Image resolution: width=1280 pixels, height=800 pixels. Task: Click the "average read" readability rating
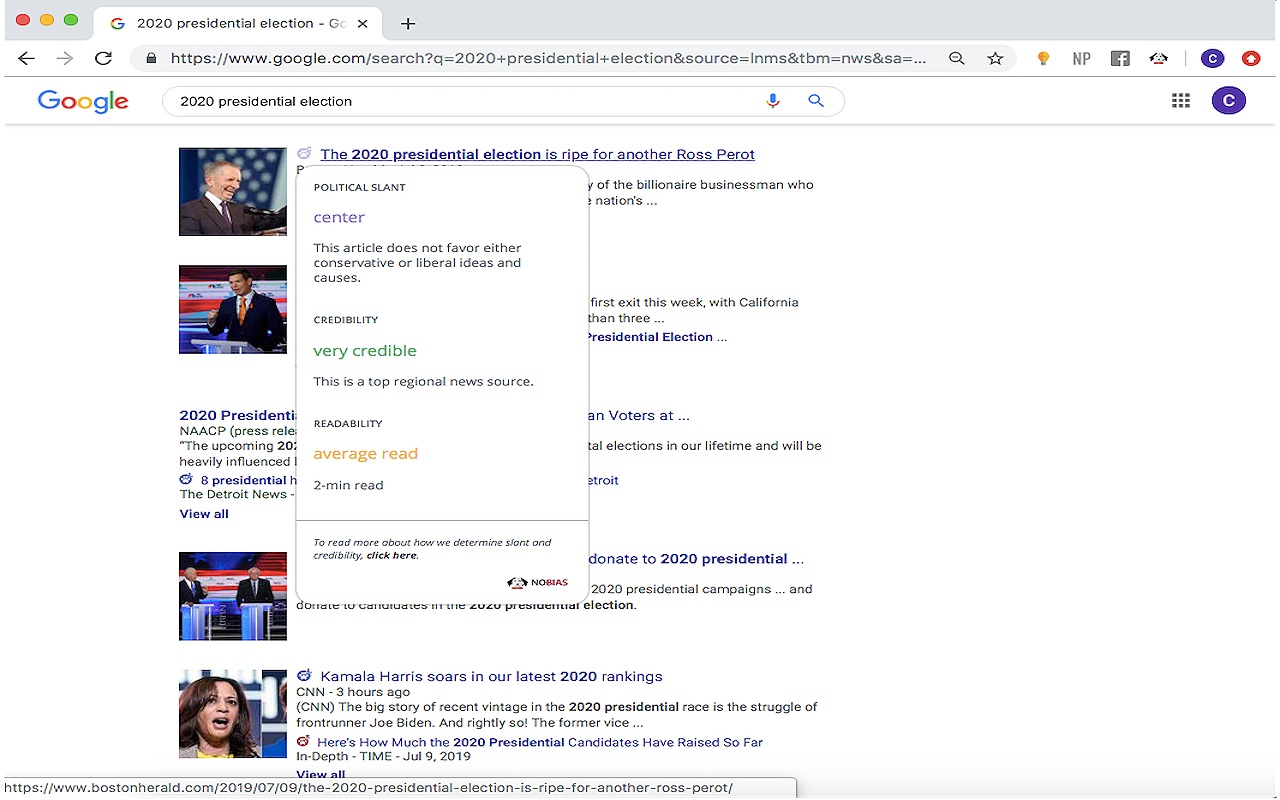click(x=366, y=454)
